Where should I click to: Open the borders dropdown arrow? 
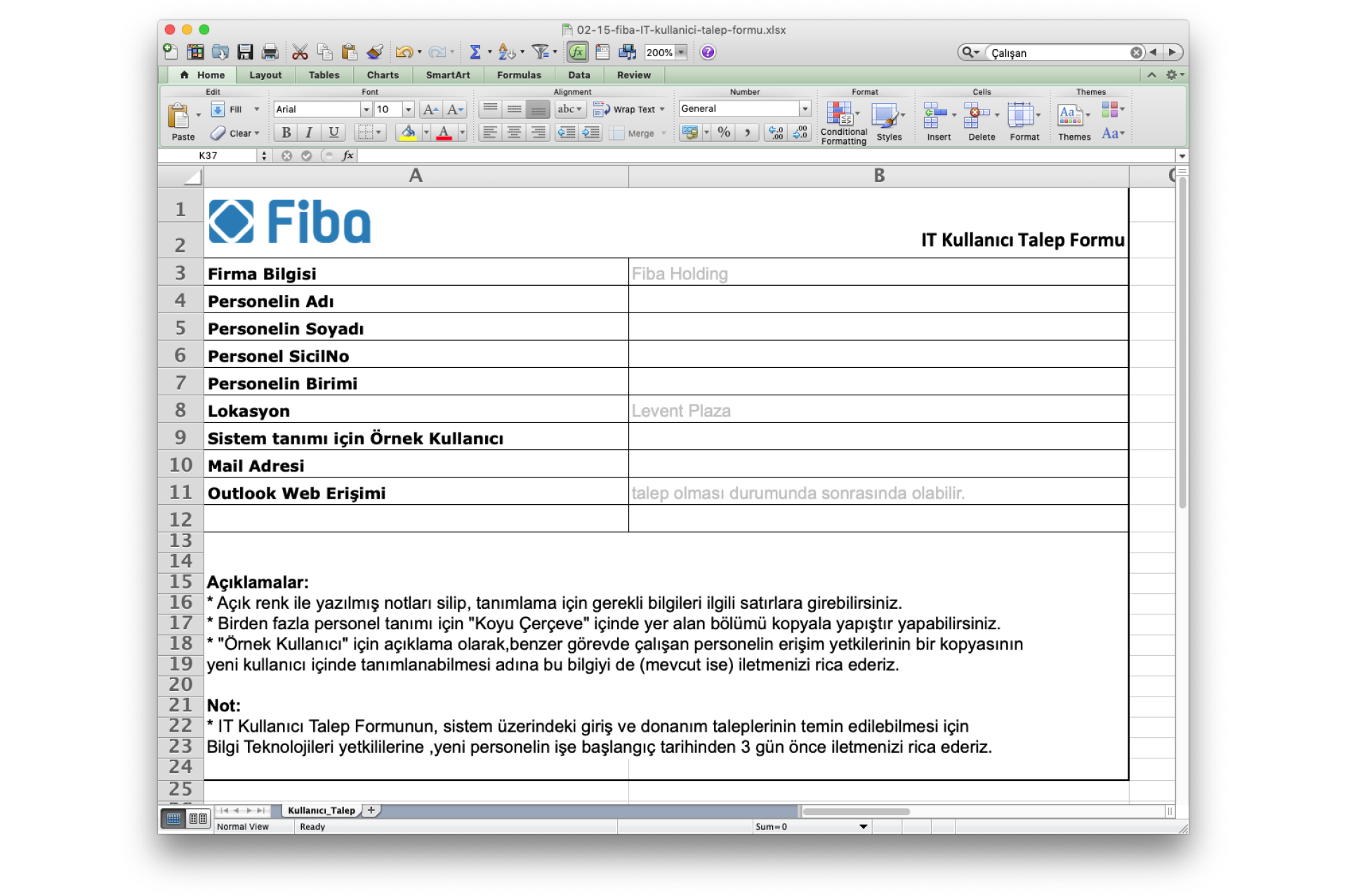[378, 132]
